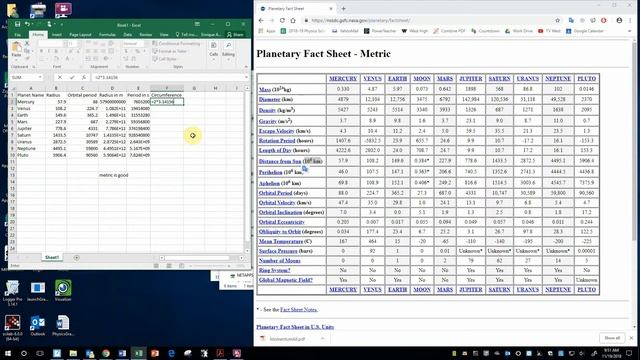Screen dimensions: 640x360
Task: Cancel the formula entry with X button
Action: coord(60,77)
